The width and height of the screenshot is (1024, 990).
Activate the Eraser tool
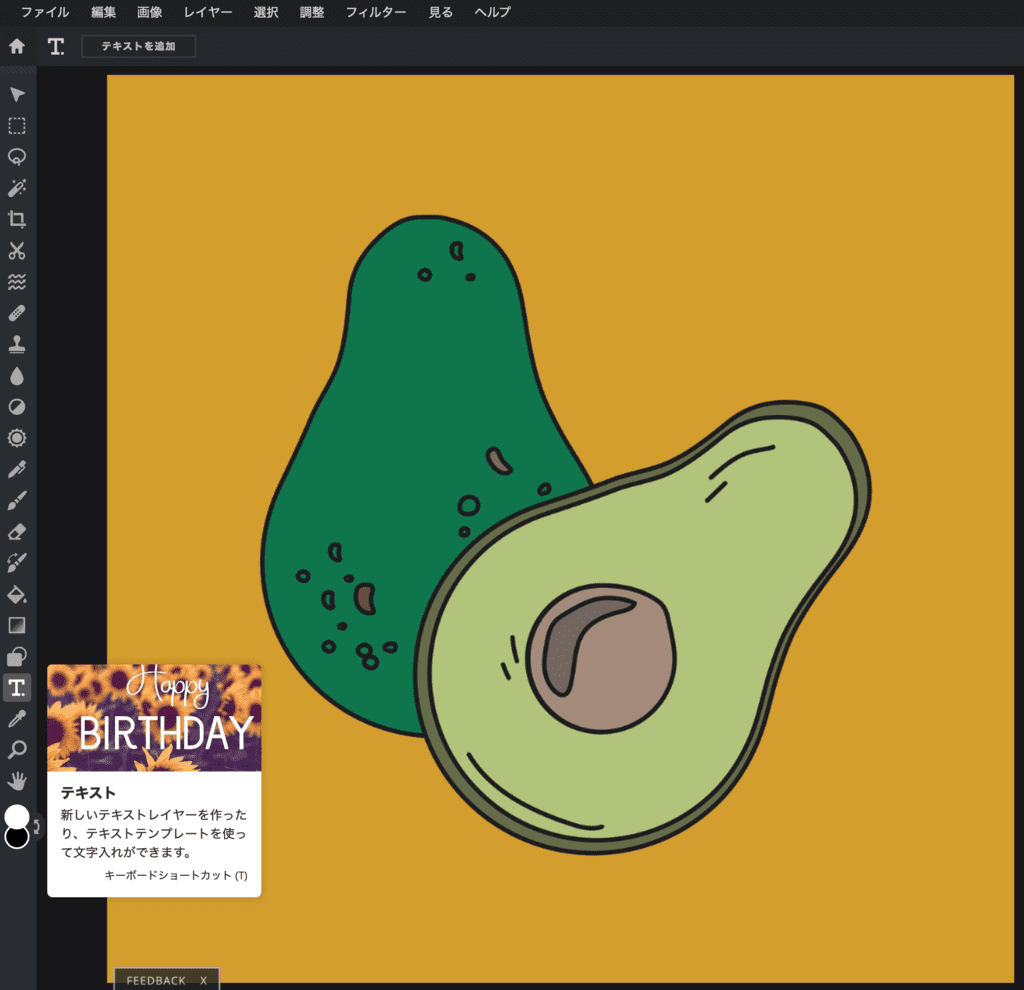coord(17,530)
